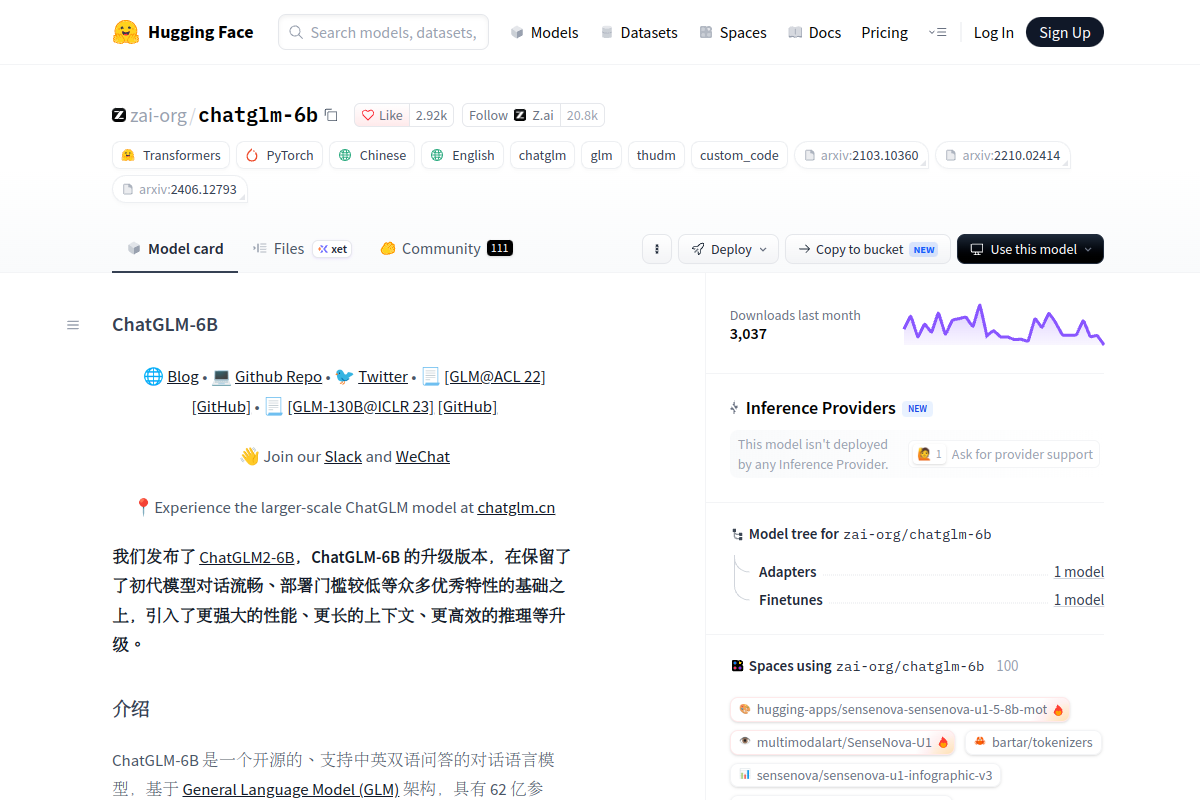The image size is (1200, 800).
Task: Open the sensenova/sensenova-u1-infographic-v3 space
Action: [x=865, y=775]
